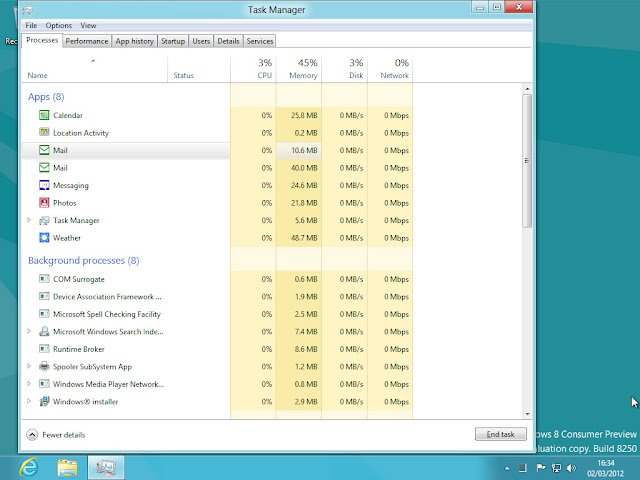This screenshot has width=640, height=480.
Task: Click the End task button
Action: [500, 434]
